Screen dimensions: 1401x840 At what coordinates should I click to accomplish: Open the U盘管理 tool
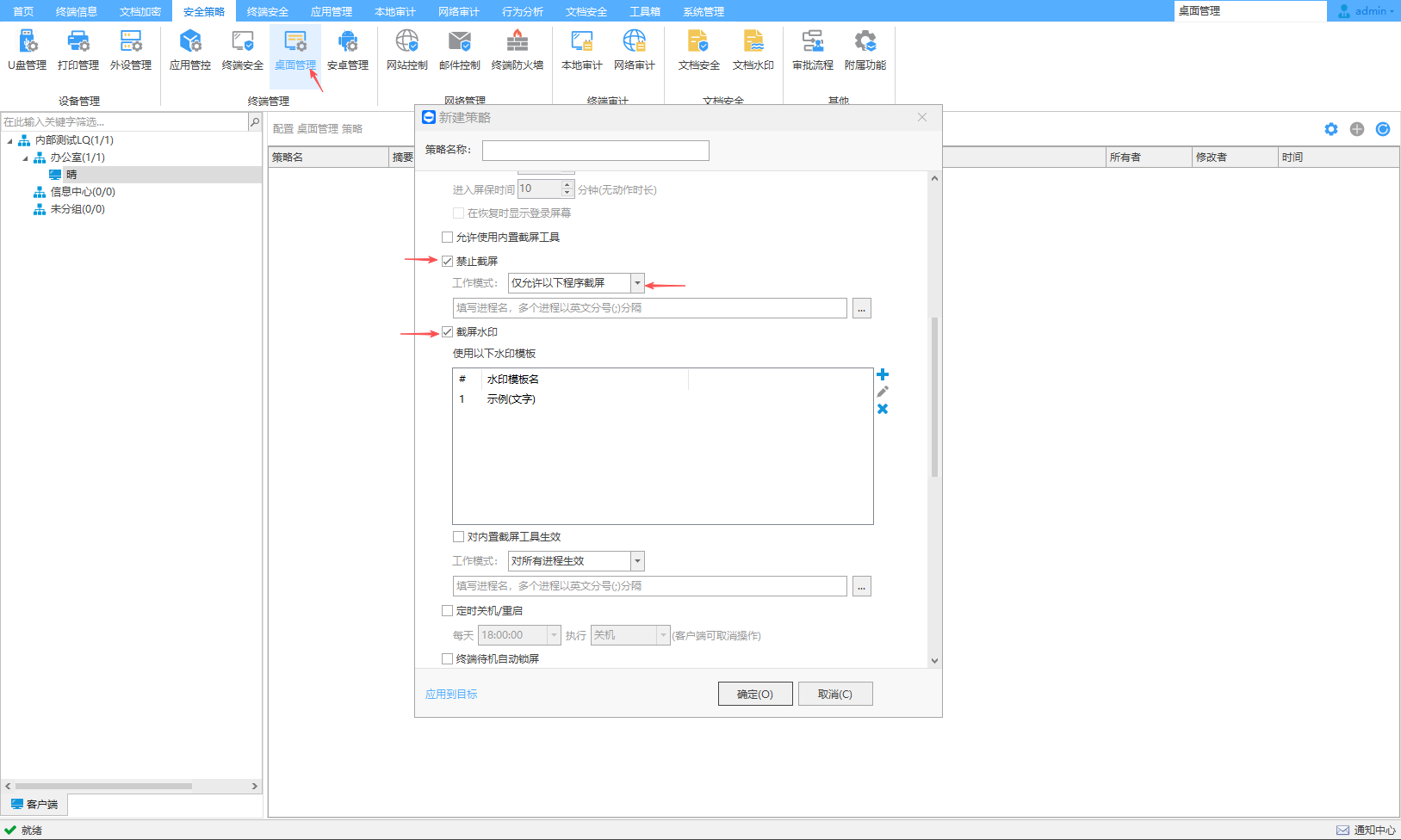pos(28,50)
